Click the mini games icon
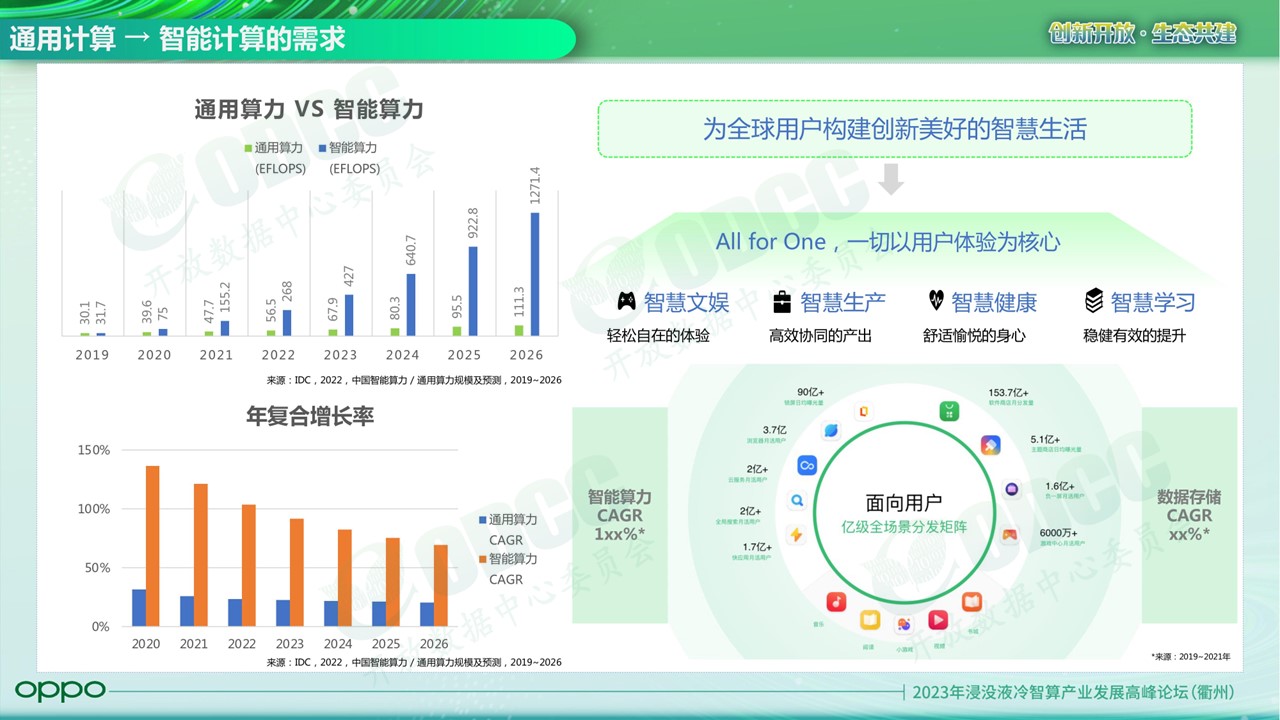Viewport: 1280px width, 720px height. 904,624
